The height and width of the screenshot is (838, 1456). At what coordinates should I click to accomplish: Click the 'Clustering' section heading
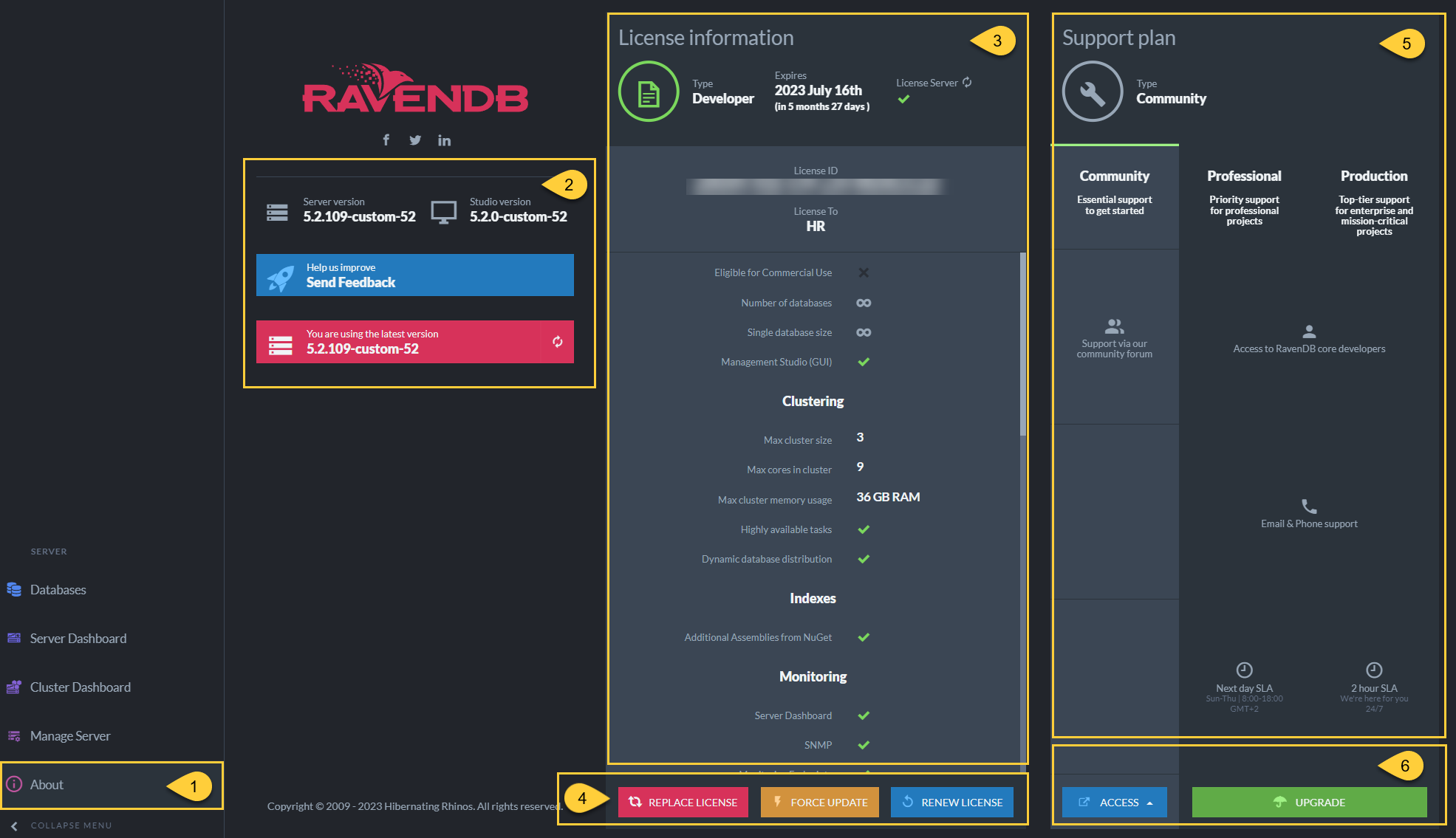coord(813,401)
